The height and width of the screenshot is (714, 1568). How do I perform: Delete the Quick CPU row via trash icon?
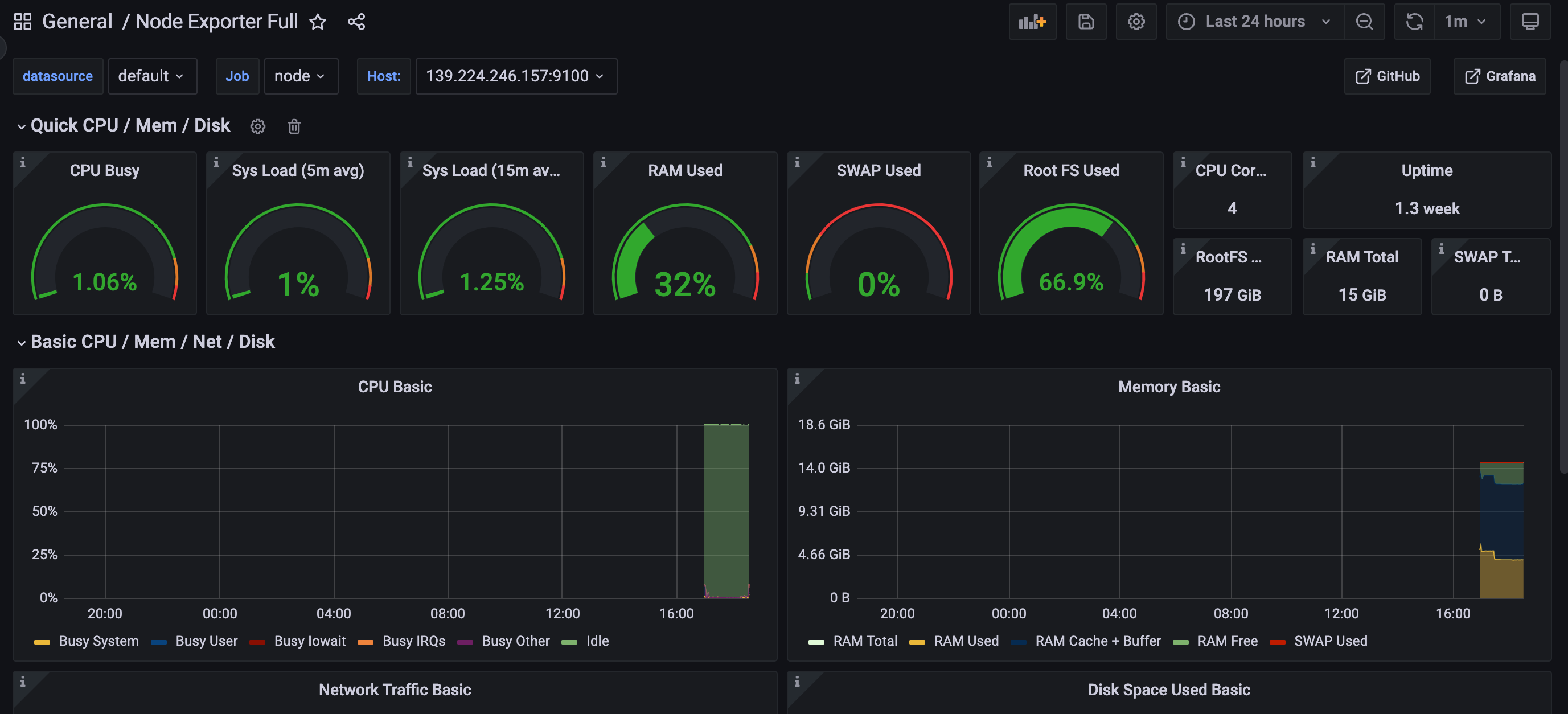point(294,126)
